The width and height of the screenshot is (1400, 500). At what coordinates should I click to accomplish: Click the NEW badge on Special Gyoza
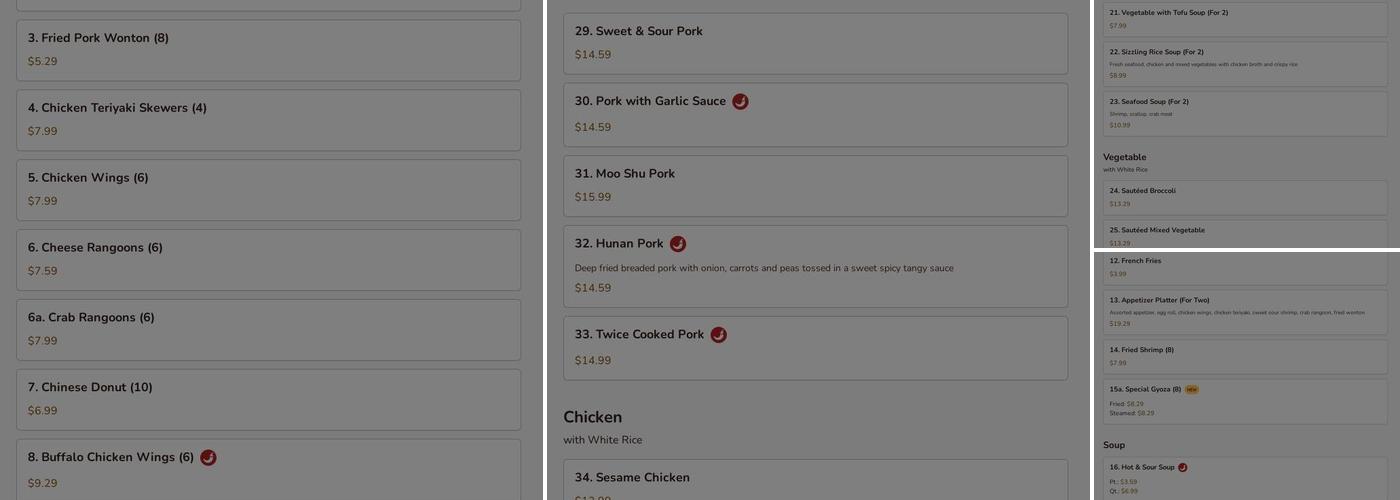coord(1191,390)
